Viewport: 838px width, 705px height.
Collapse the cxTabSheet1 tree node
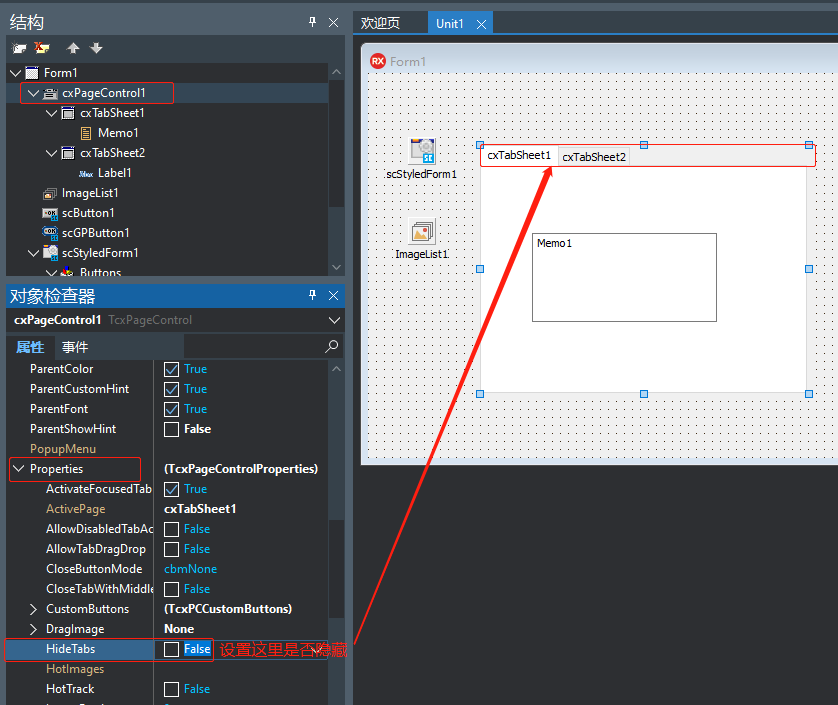(51, 113)
